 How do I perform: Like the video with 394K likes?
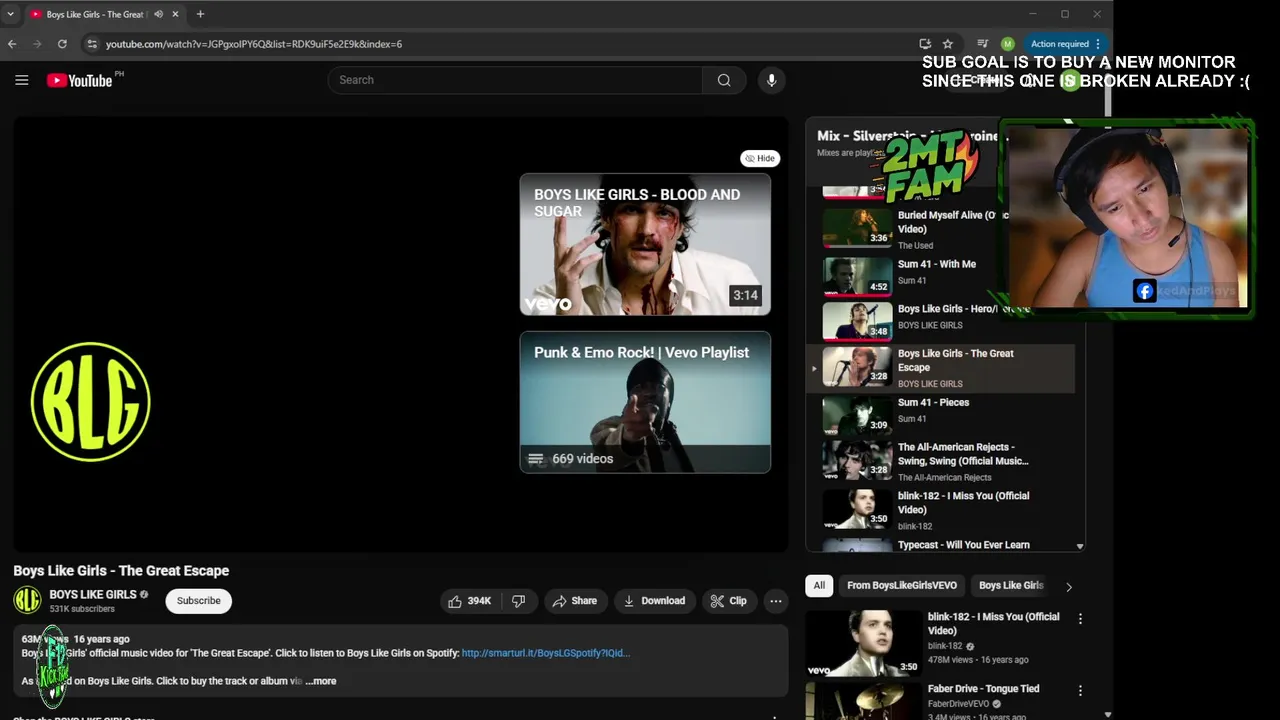click(x=469, y=601)
